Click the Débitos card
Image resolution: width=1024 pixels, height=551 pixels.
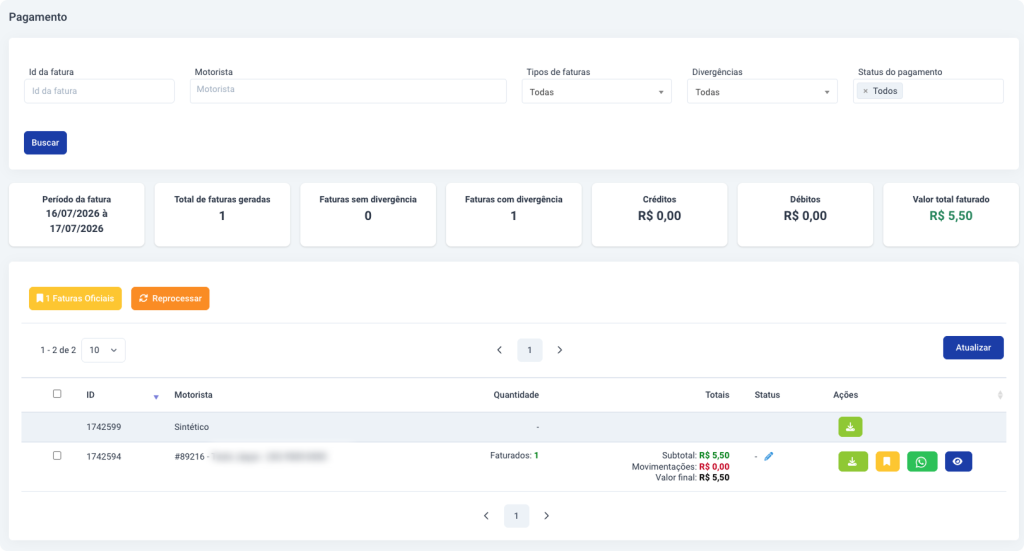pyautogui.click(x=805, y=215)
